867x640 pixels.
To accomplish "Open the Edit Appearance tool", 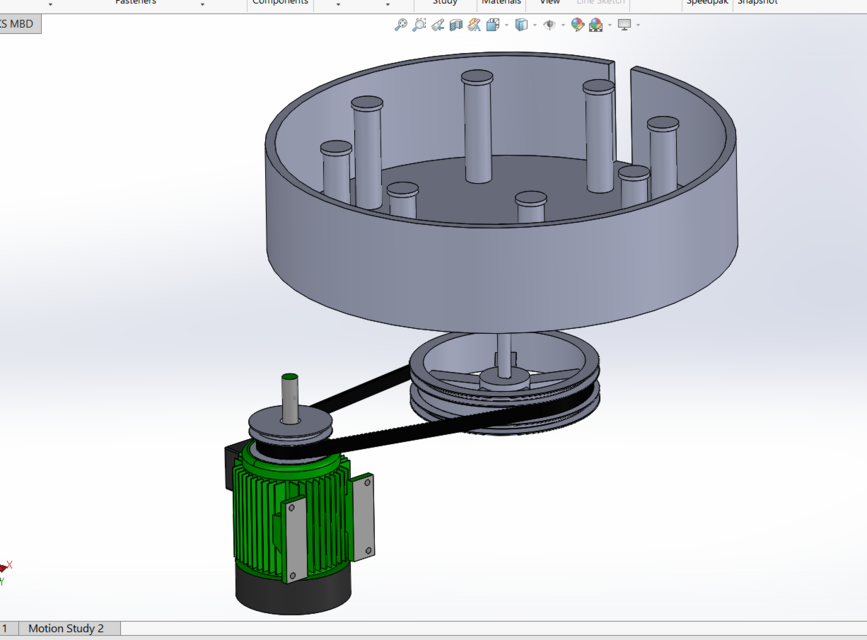I will coord(576,23).
